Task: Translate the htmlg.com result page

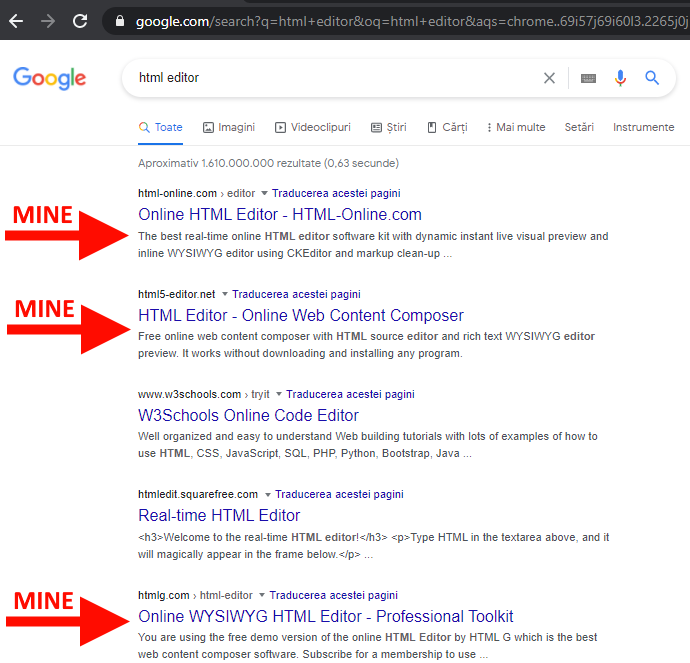Action: tap(334, 595)
